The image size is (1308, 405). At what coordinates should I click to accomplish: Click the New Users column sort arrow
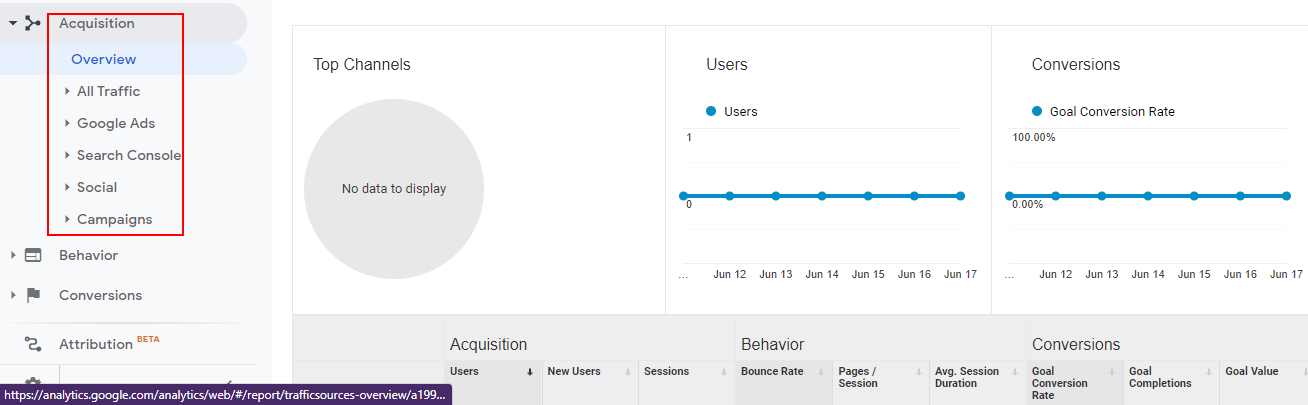pyautogui.click(x=627, y=372)
